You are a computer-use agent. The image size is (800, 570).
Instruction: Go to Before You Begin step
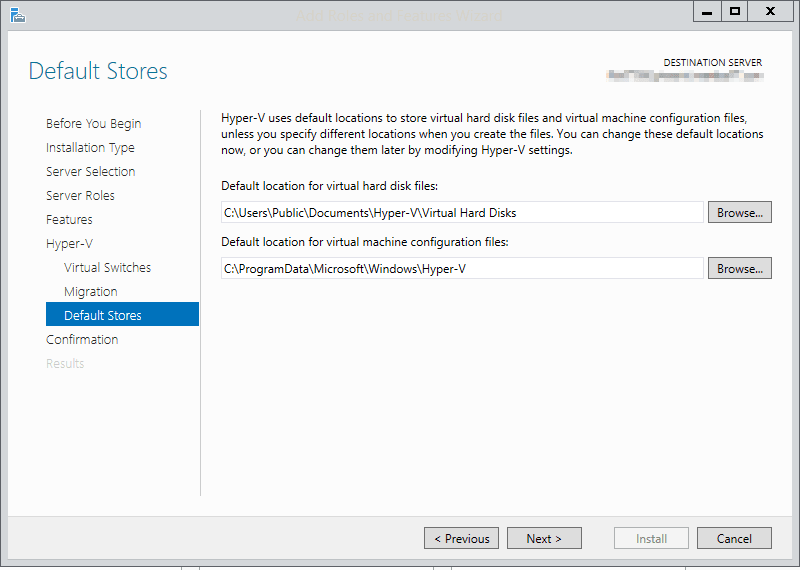(93, 123)
